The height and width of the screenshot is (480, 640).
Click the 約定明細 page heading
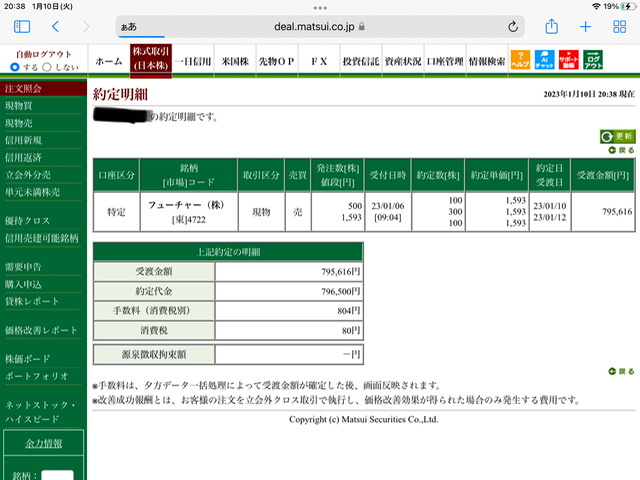coord(120,94)
